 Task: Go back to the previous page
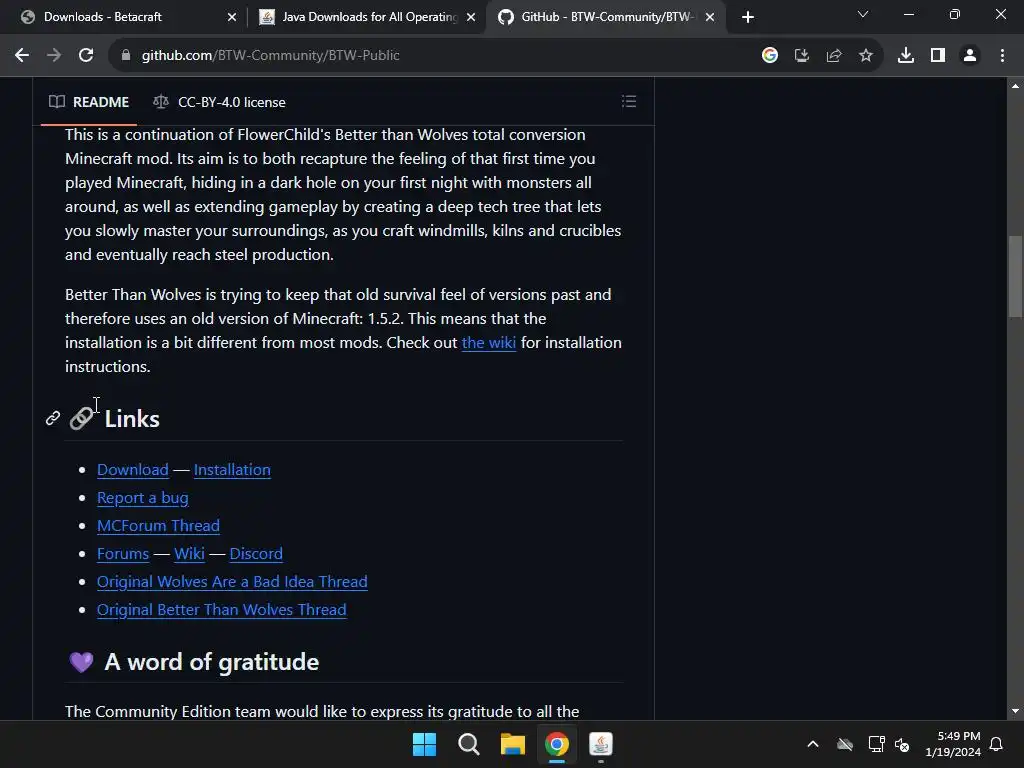pyautogui.click(x=22, y=56)
